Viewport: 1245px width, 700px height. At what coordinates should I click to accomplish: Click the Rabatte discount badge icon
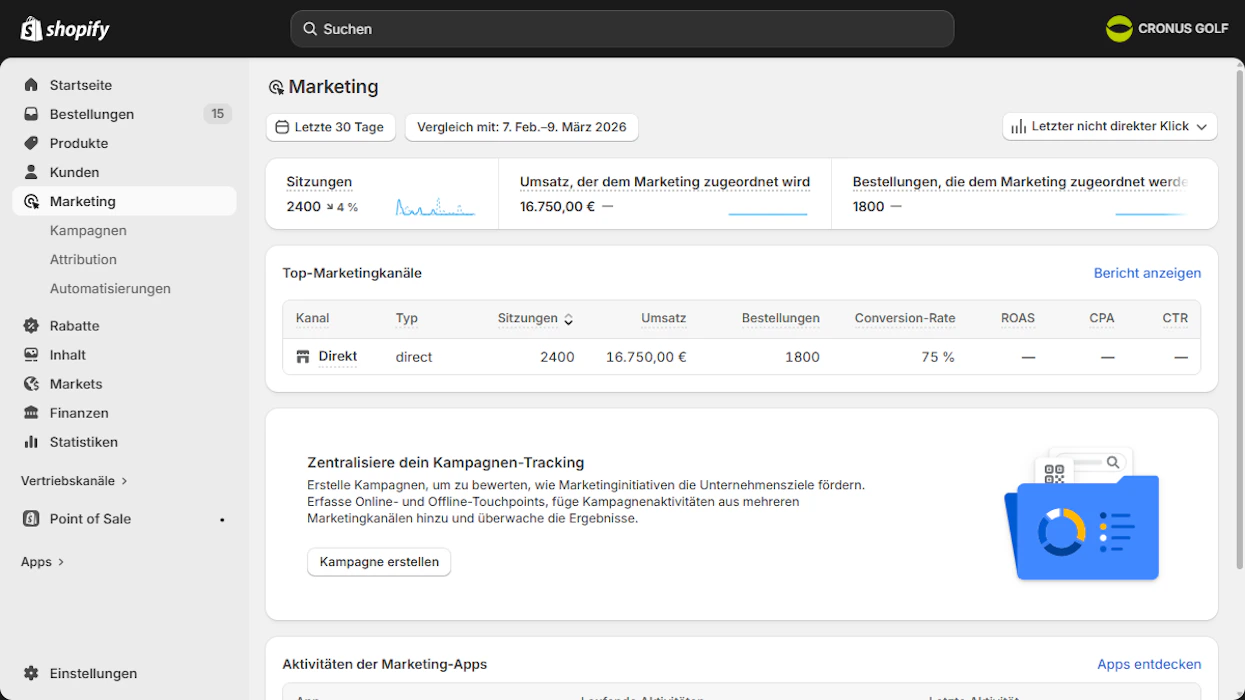click(31, 326)
